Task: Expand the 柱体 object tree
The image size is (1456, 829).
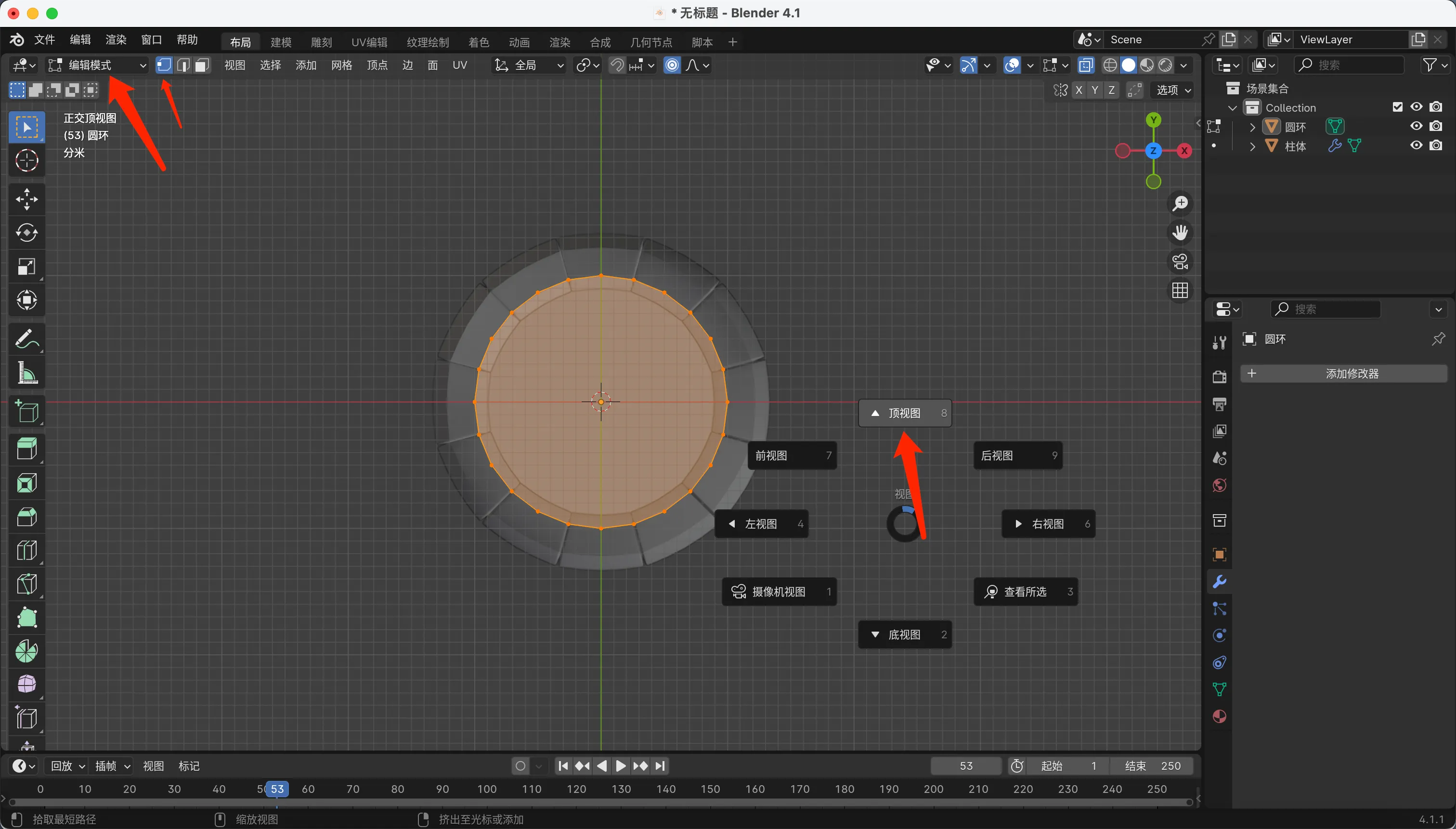Action: click(x=1252, y=146)
